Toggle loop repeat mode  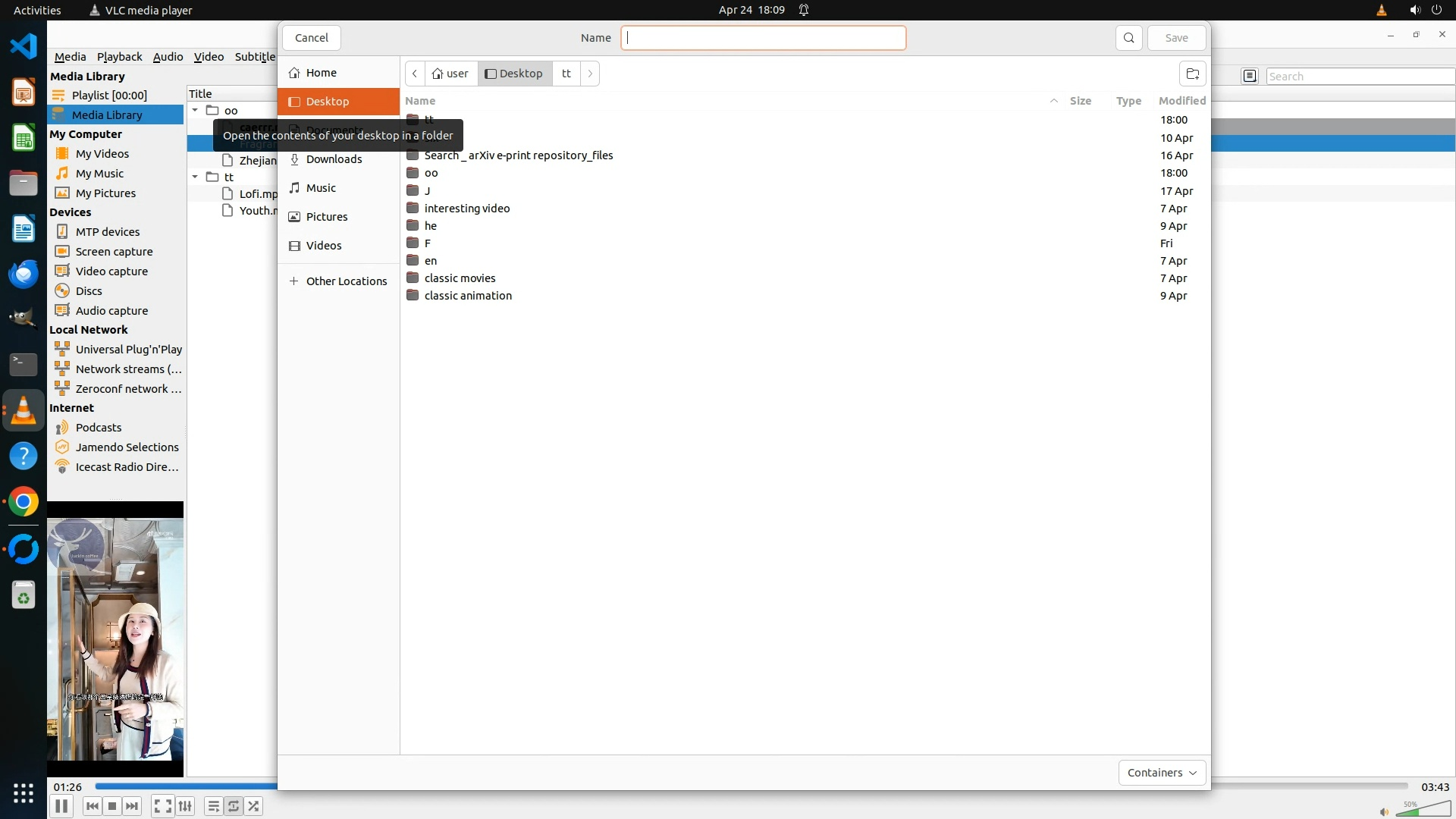[x=234, y=806]
